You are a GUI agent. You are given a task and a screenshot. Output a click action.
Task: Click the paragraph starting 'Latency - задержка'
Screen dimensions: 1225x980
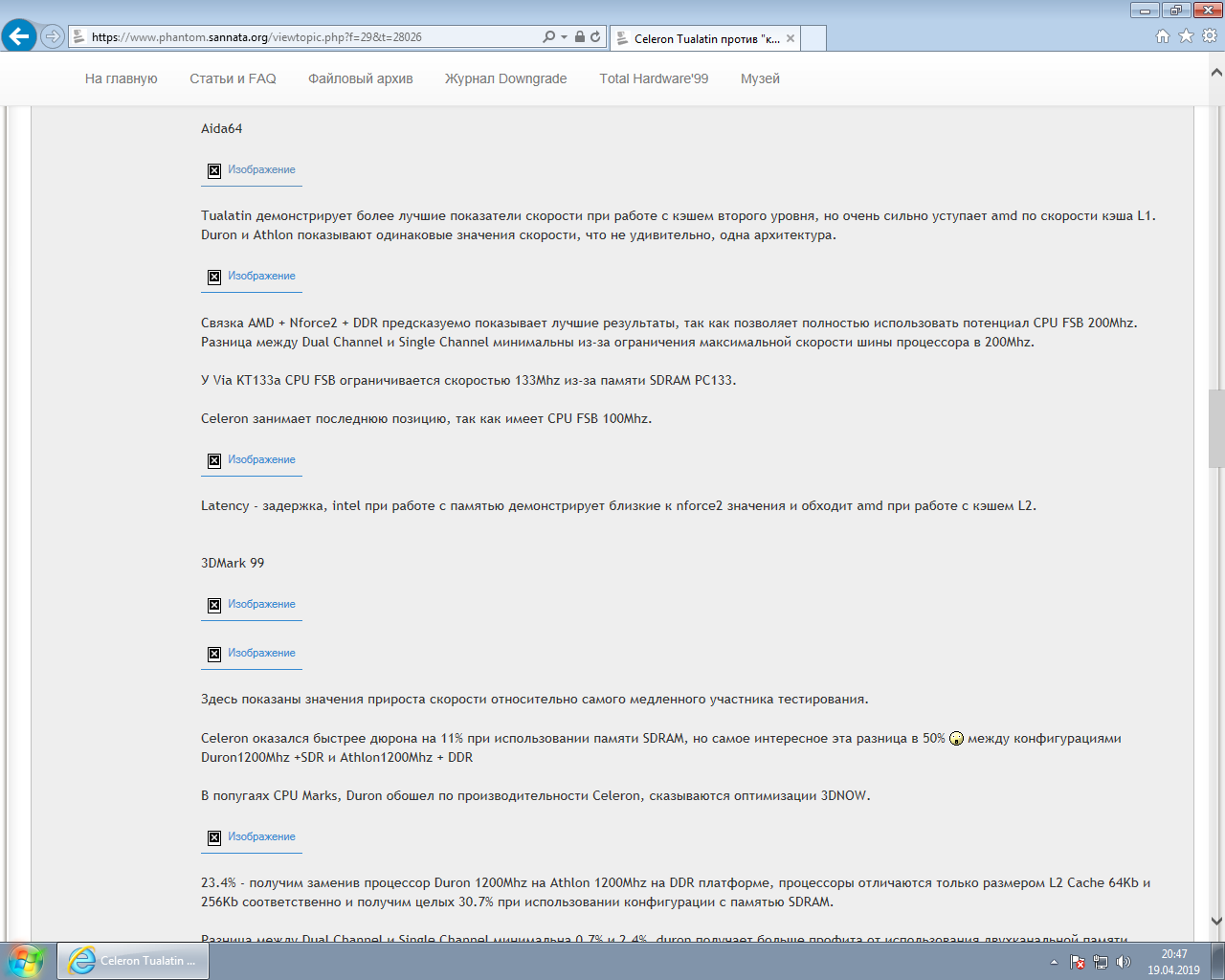pos(618,505)
